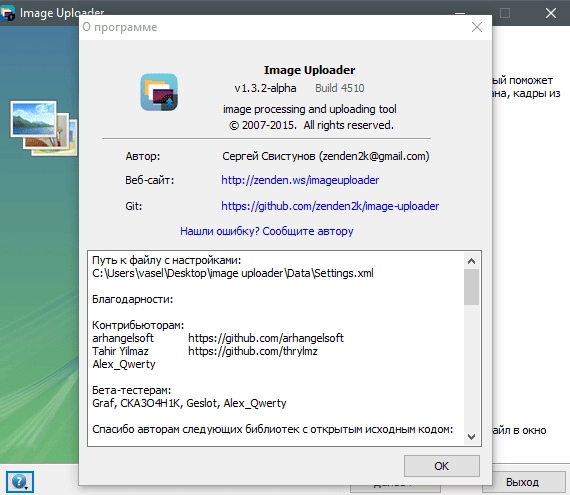The width and height of the screenshot is (570, 495).
Task: Confirm the dialog with the OK button
Action: 442,466
